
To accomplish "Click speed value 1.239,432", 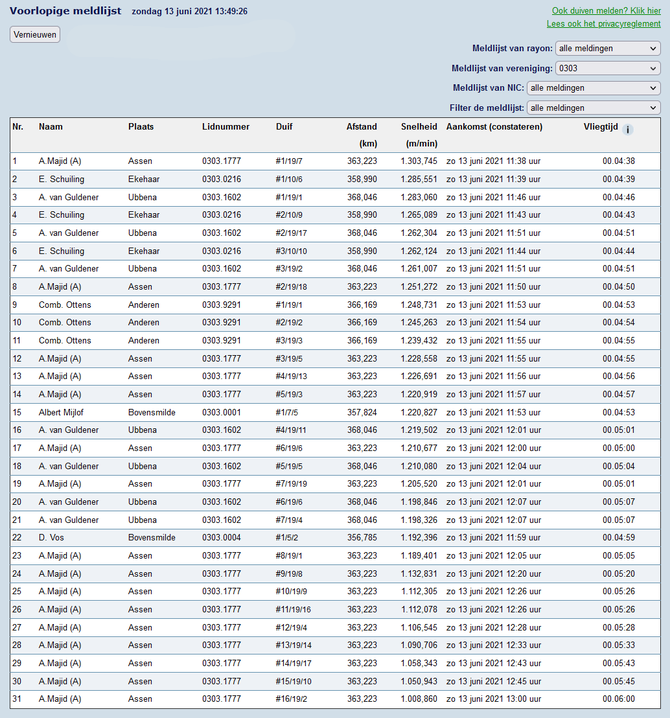I will pos(419,341).
